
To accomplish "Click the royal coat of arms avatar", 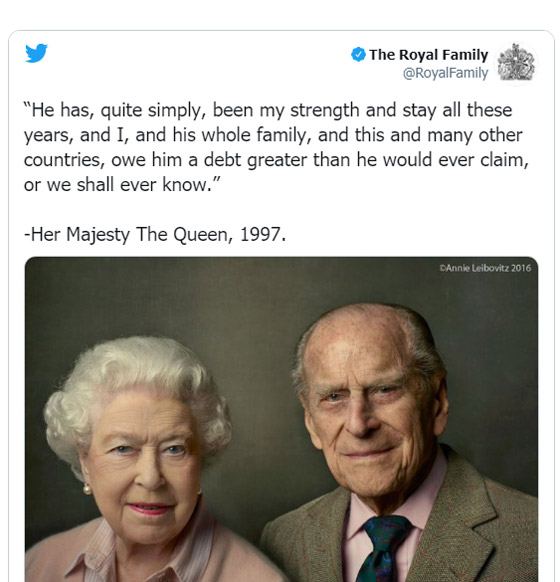I will tap(516, 63).
